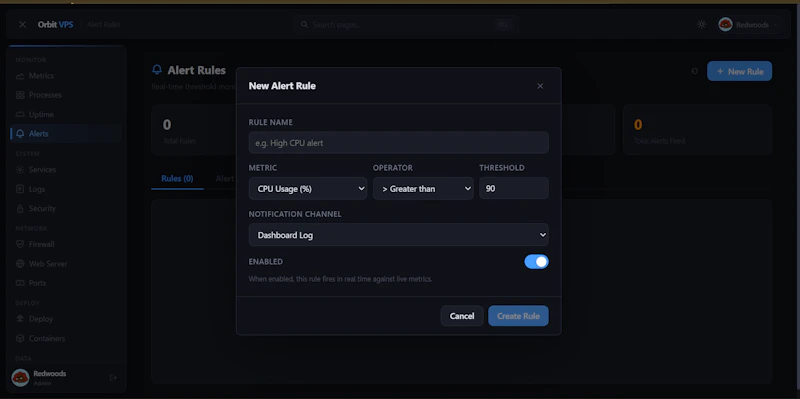Open Firewall in the sidebar
The width and height of the screenshot is (800, 399).
66,244
